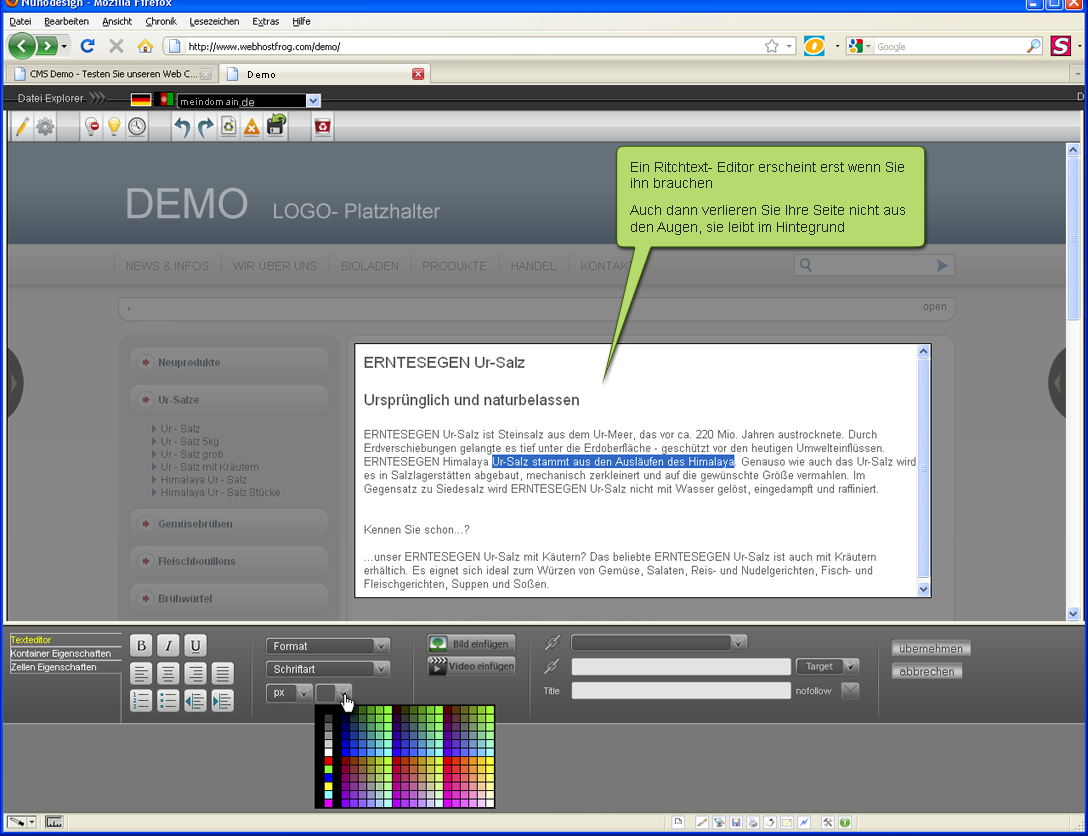Switch to the CMS Demo browser tab

coord(111,74)
